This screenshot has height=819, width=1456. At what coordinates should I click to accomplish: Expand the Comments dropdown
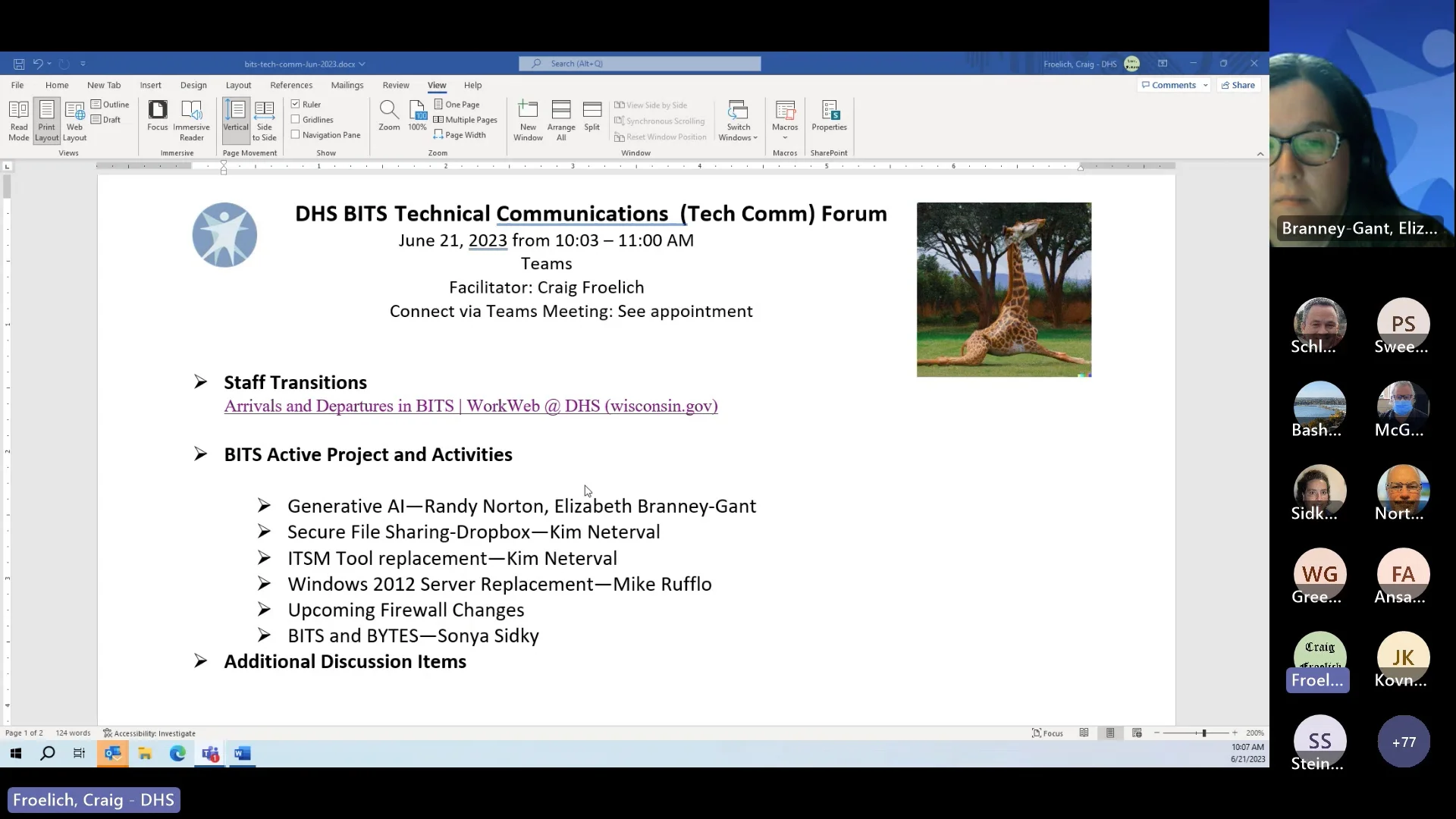tap(1204, 85)
